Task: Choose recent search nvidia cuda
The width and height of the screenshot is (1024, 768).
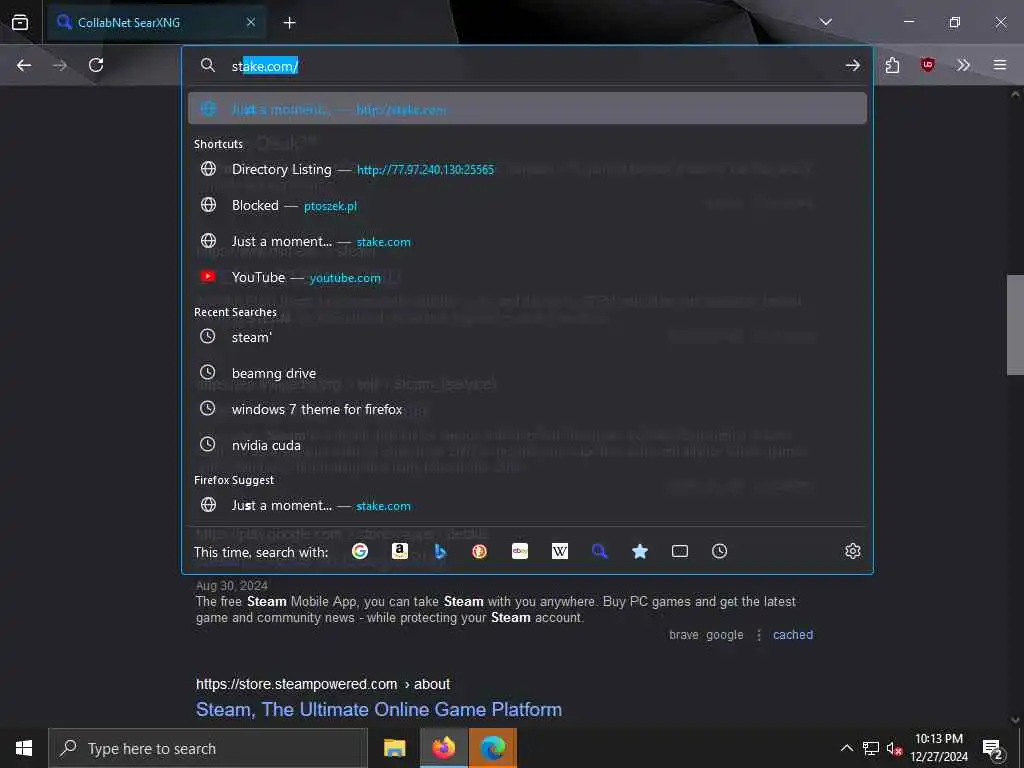Action: 527,445
